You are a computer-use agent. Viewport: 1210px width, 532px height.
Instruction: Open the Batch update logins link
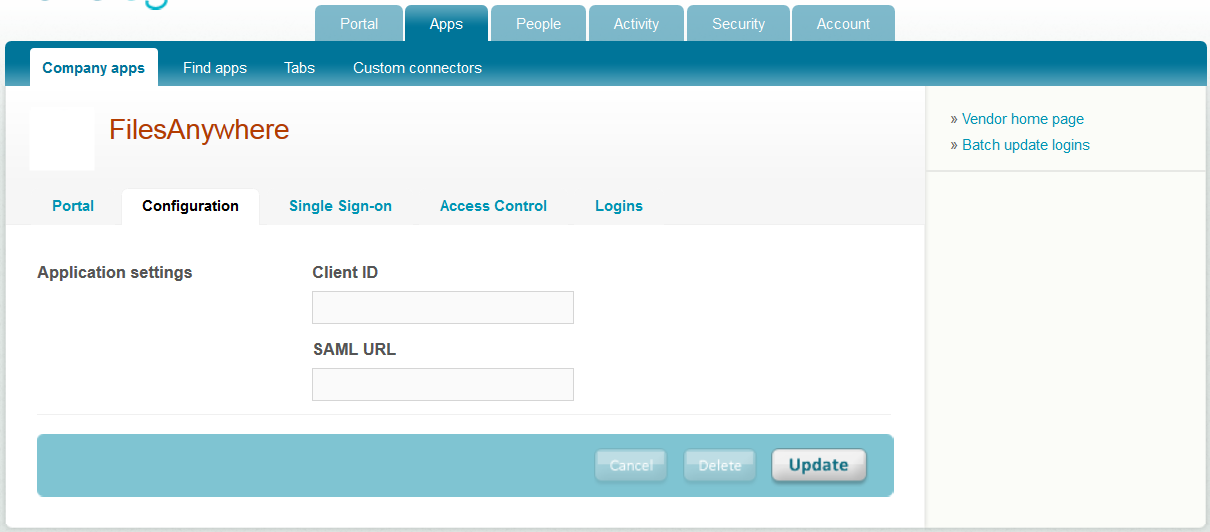pos(1025,145)
